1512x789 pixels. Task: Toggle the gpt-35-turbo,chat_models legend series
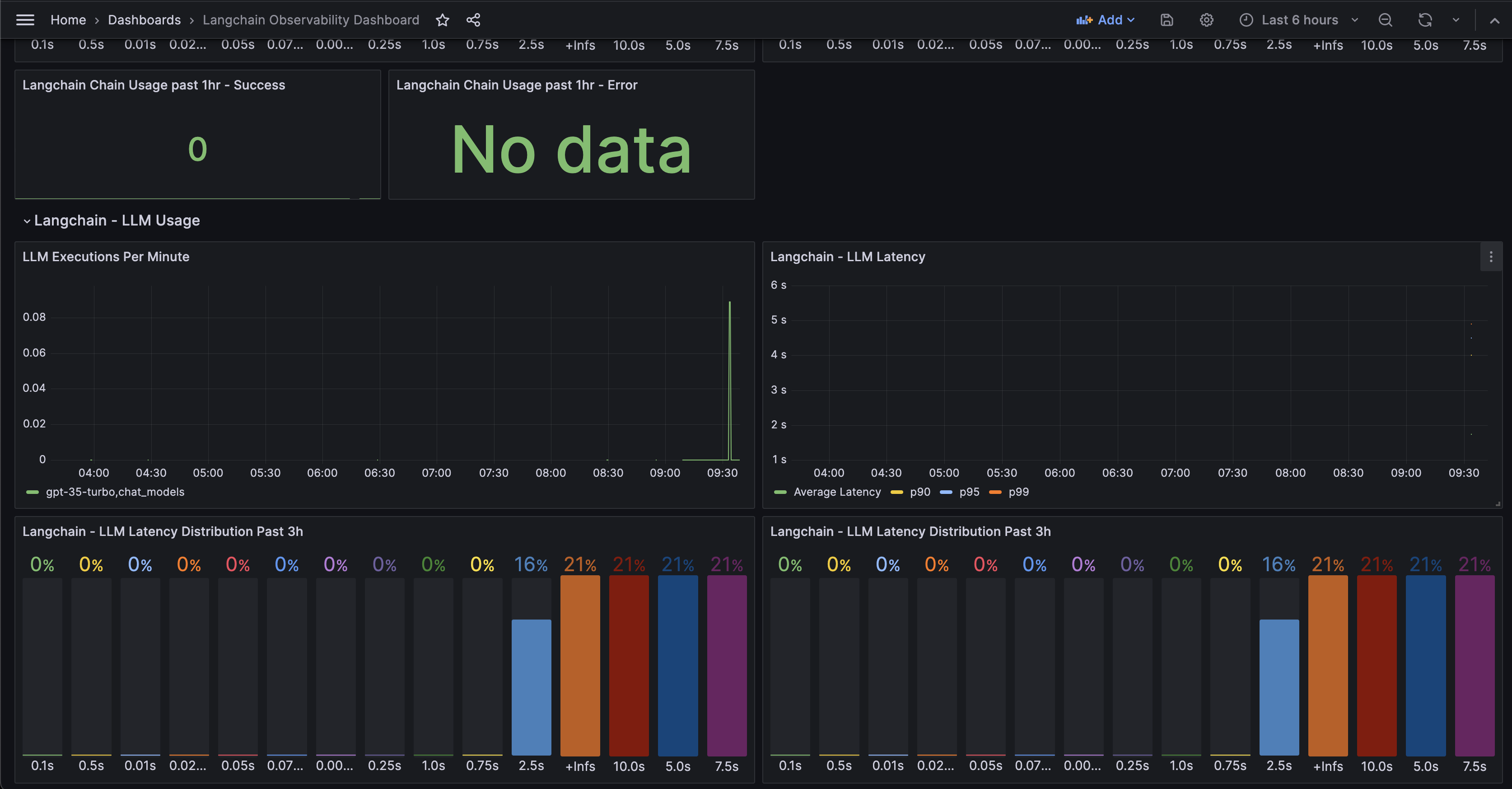click(x=114, y=492)
